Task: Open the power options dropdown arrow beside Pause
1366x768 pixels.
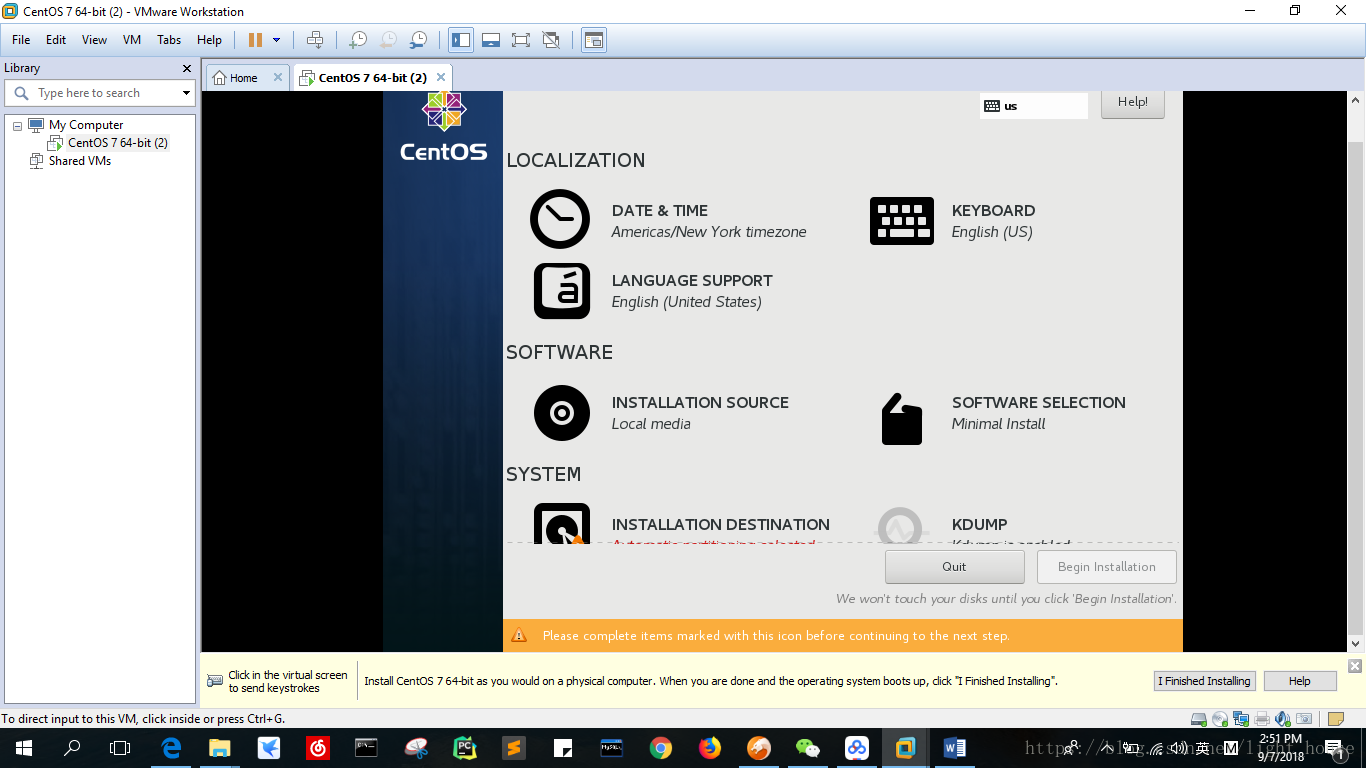Action: [276, 40]
